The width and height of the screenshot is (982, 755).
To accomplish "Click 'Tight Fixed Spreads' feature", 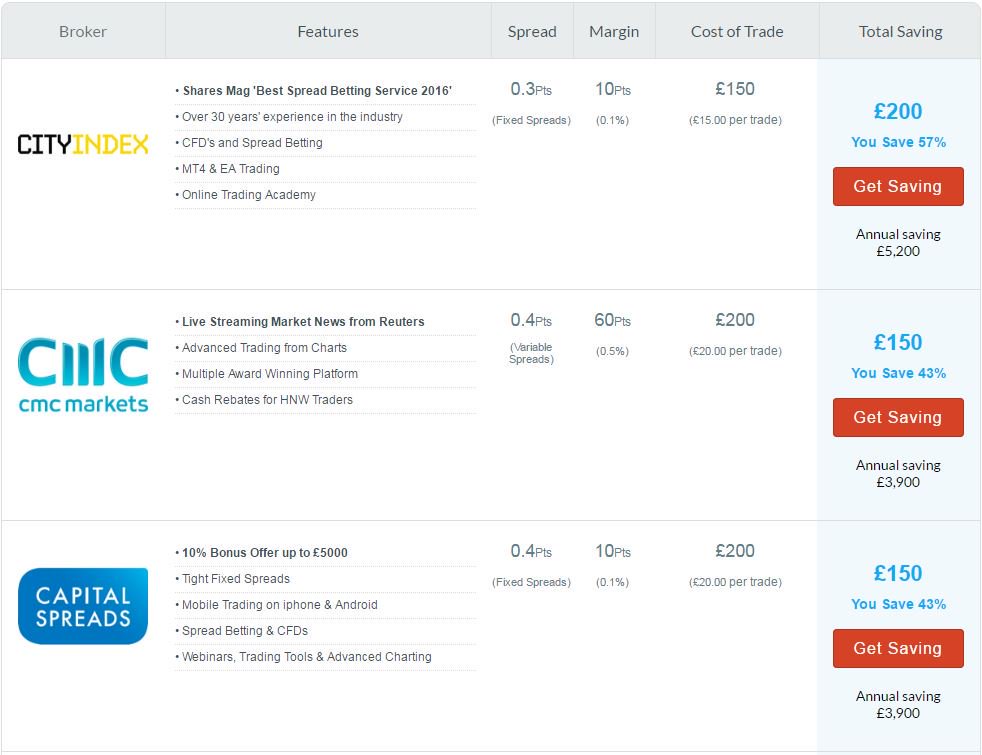I will pos(236,579).
